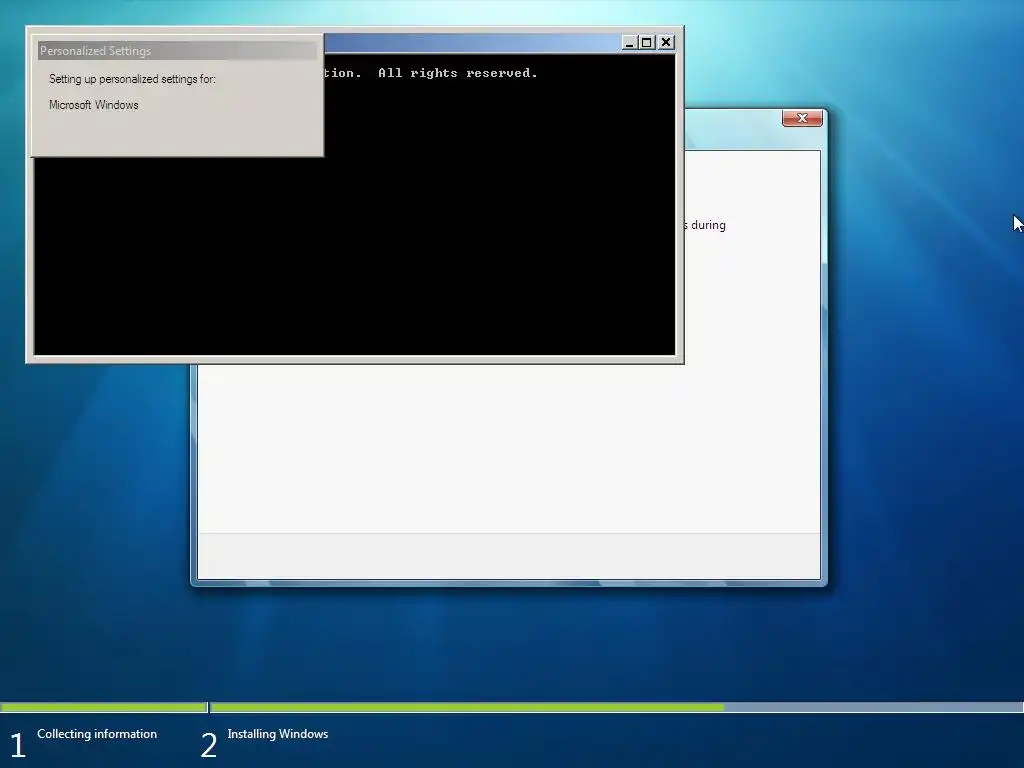The height and width of the screenshot is (768, 1024).
Task: Close the command prompt window
Action: click(x=665, y=42)
